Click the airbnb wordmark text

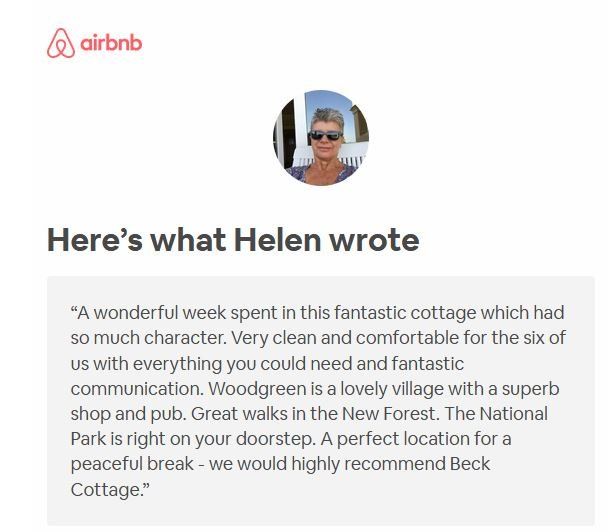(x=119, y=44)
